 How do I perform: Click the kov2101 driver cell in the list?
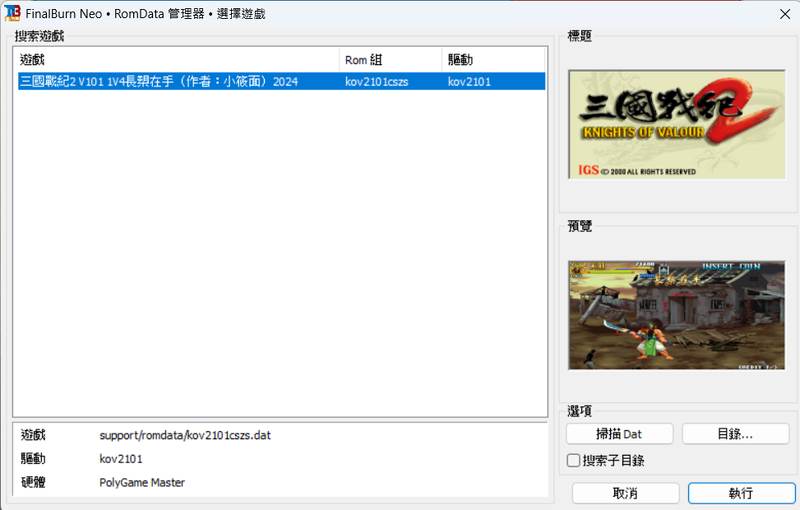pyautogui.click(x=469, y=82)
